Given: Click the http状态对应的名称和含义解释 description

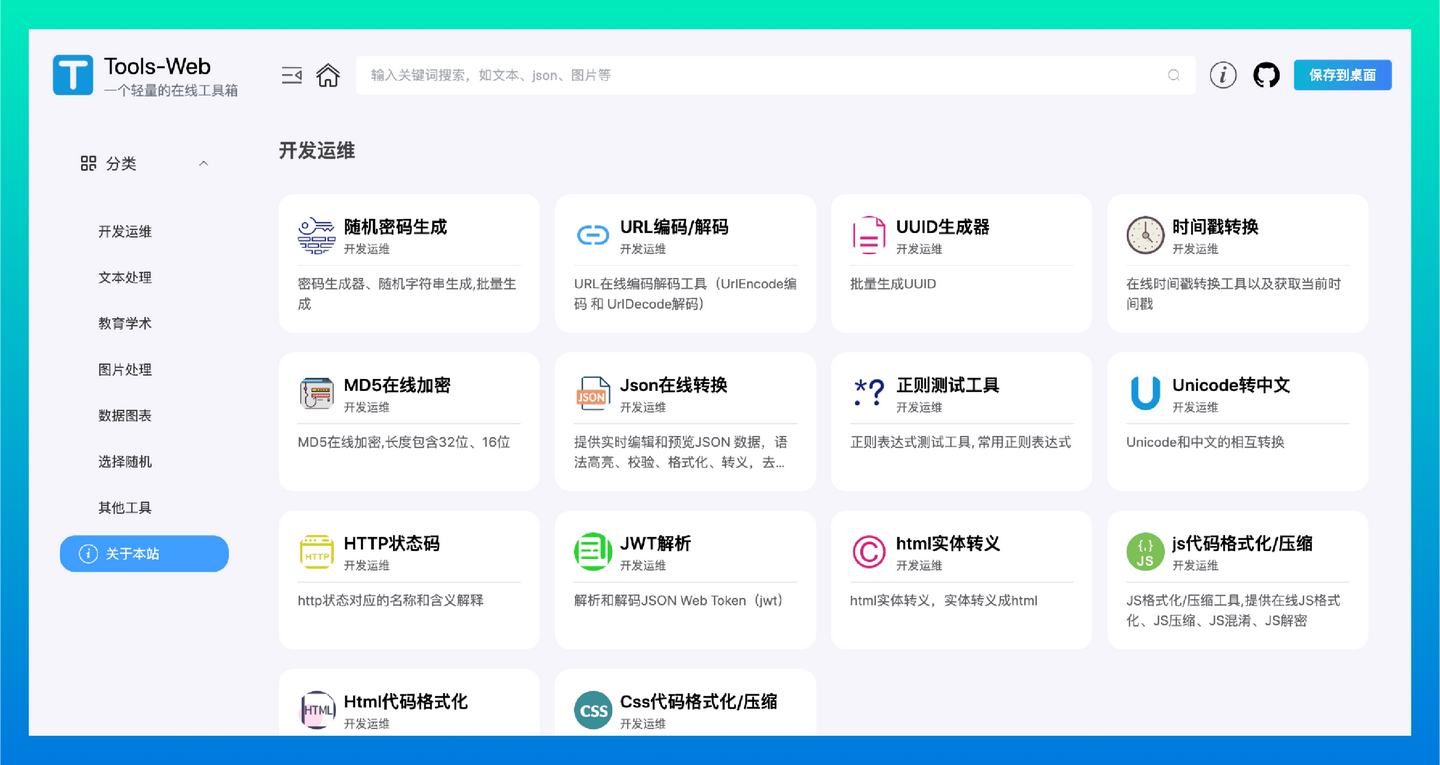Looking at the screenshot, I should pyautogui.click(x=391, y=600).
